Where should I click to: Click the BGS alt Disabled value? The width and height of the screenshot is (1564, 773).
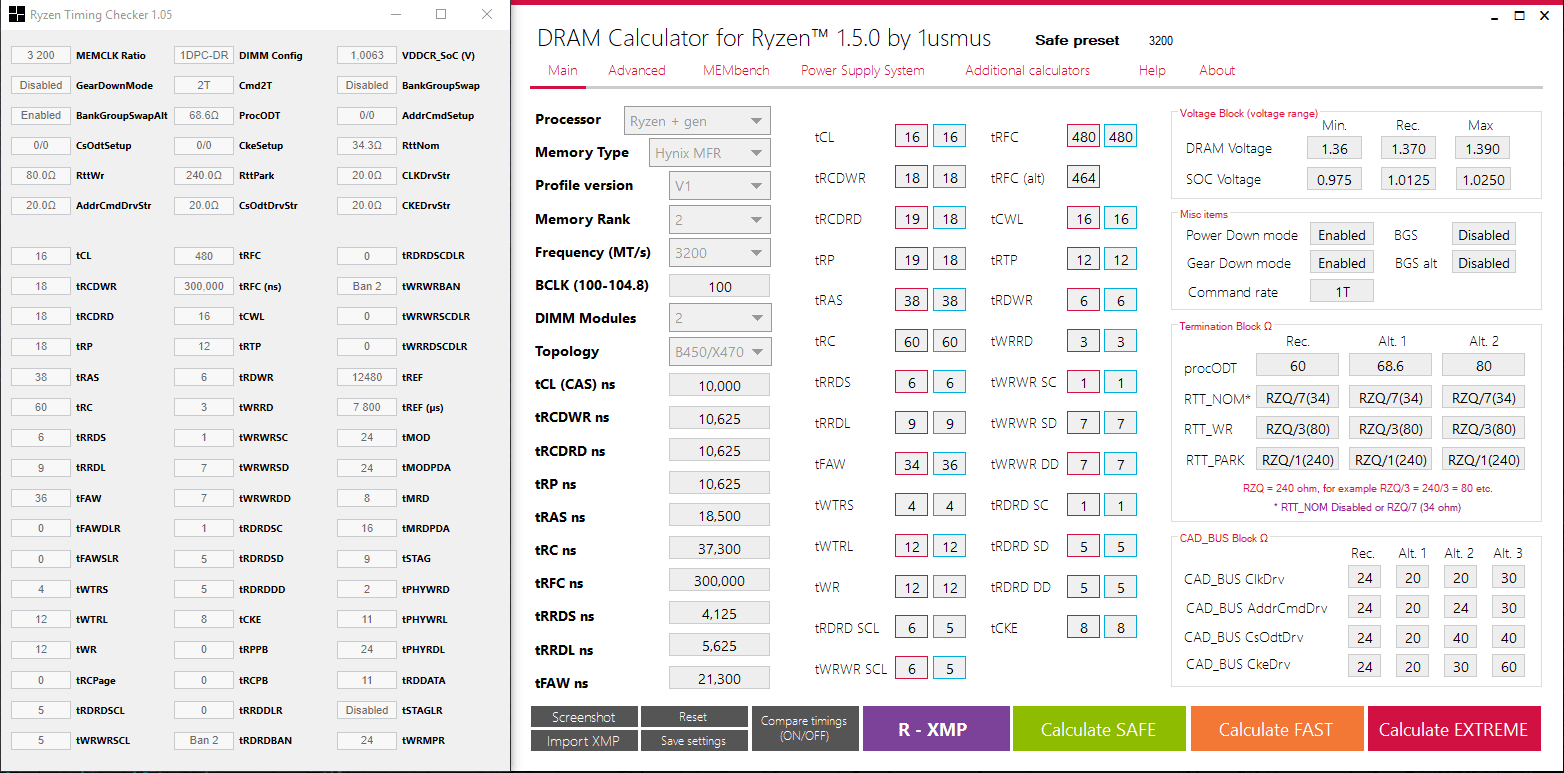[x=1483, y=263]
